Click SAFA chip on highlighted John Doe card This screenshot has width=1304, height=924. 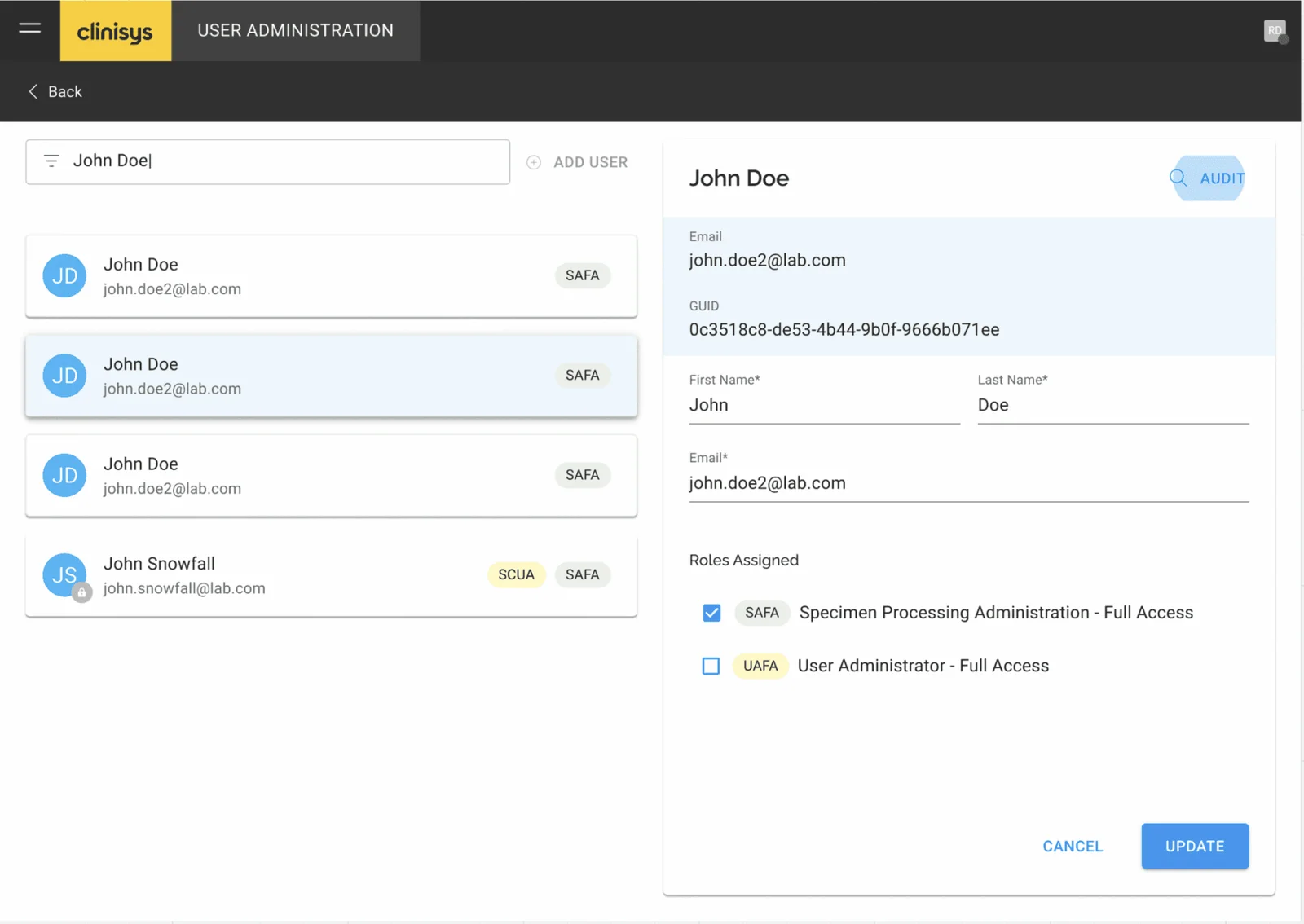pyautogui.click(x=582, y=375)
